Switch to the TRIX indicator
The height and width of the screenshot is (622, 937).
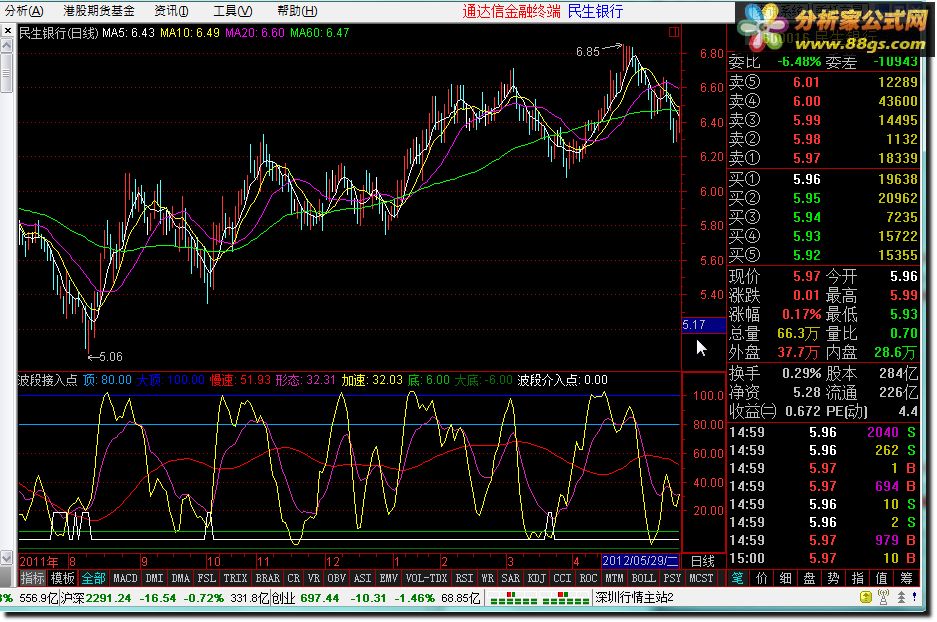235,578
